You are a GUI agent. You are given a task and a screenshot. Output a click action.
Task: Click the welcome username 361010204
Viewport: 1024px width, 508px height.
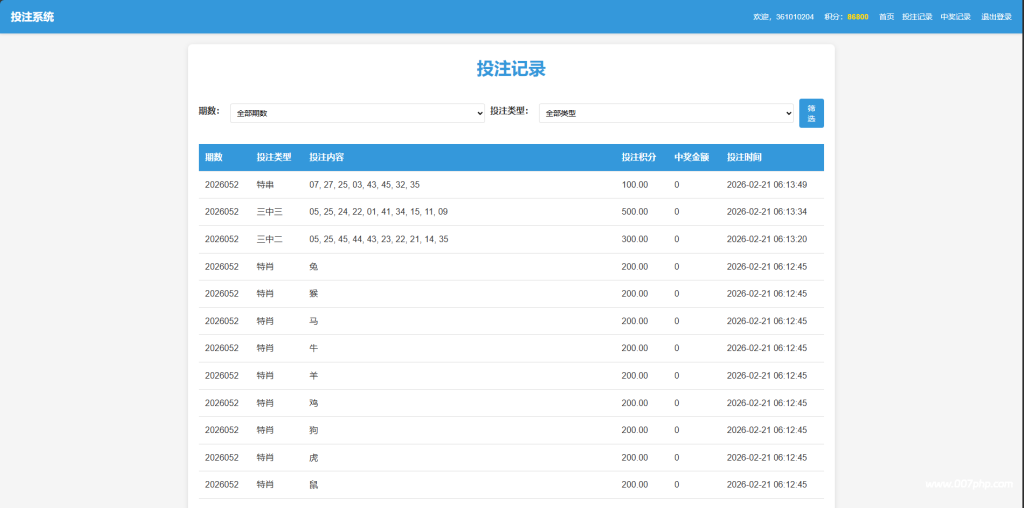(x=795, y=17)
